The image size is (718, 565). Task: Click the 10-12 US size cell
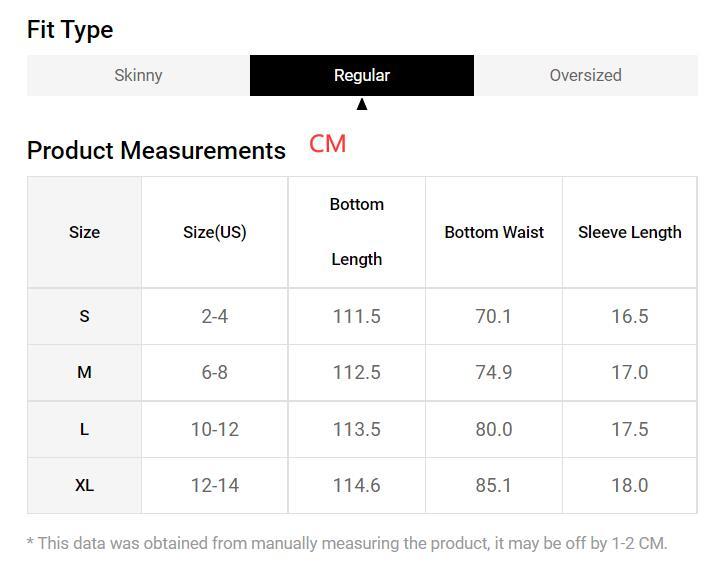214,429
